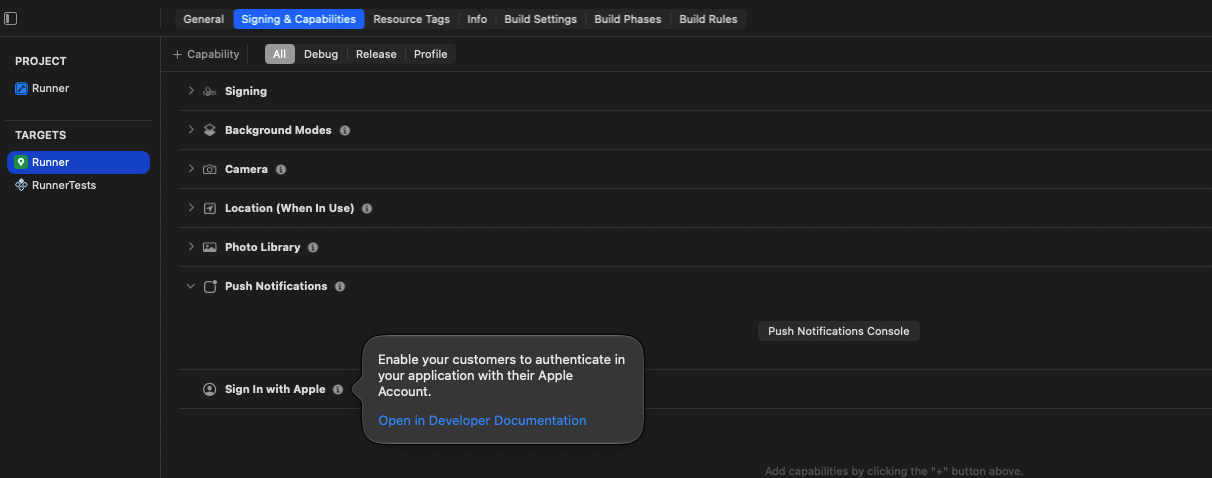Image resolution: width=1212 pixels, height=478 pixels.
Task: Click the Signing section icon
Action: [210, 91]
